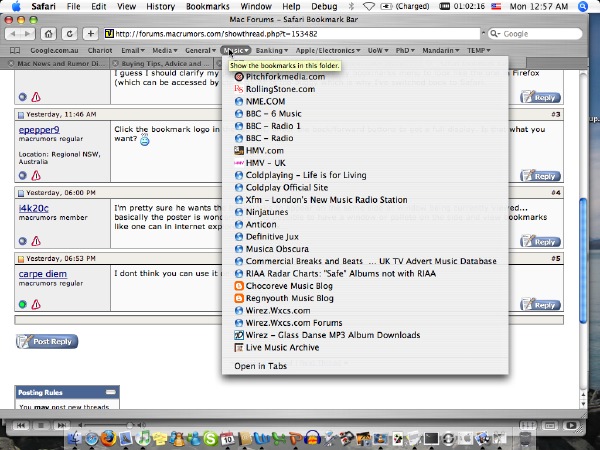Launch Firefox from the Dock
This screenshot has width=600, height=450.
[x=108, y=437]
